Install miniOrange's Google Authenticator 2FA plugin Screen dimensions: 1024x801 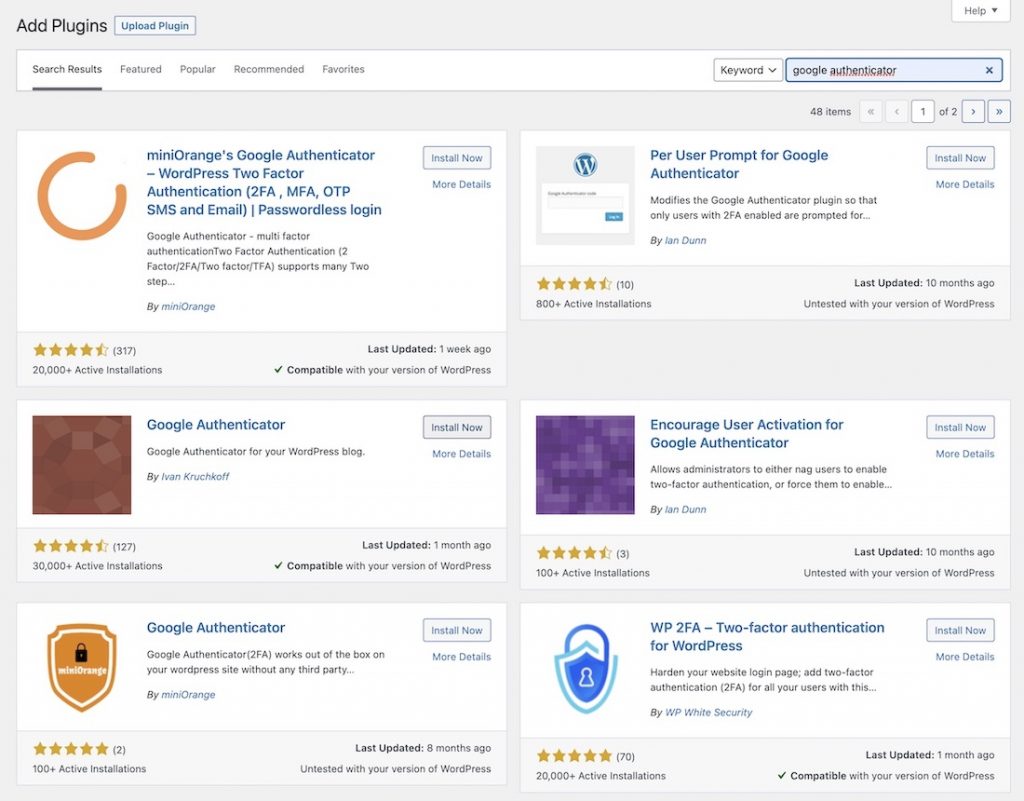tap(456, 158)
